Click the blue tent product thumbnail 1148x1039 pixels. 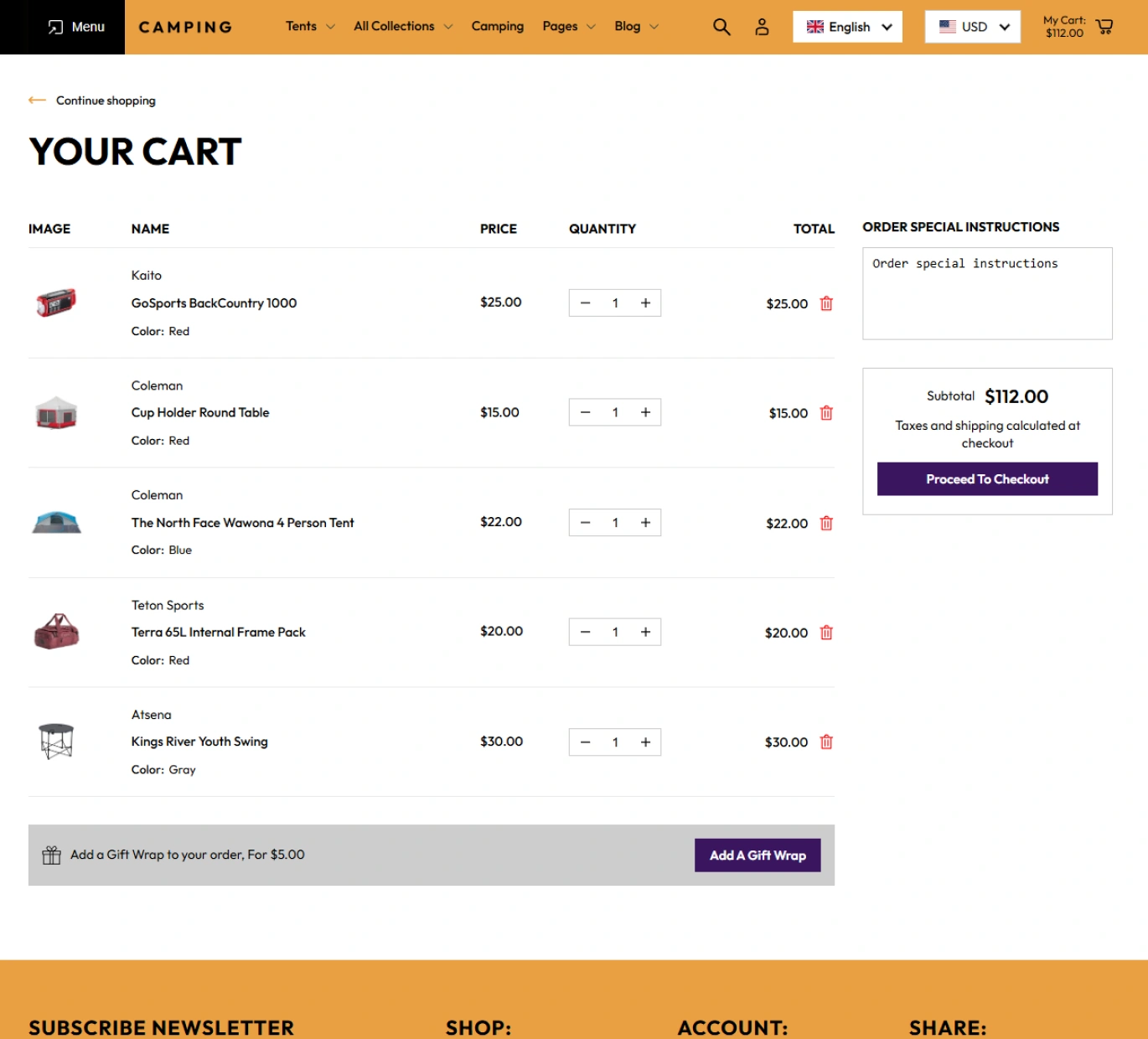(56, 522)
